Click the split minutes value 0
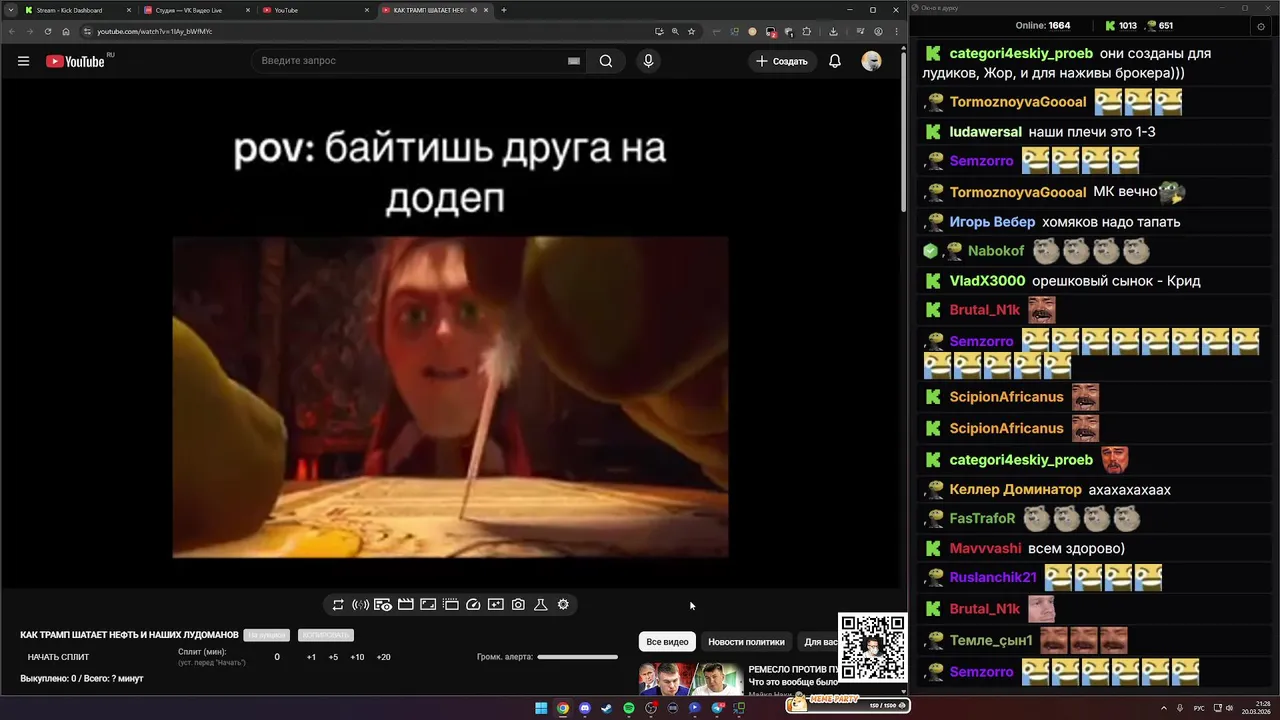 point(277,657)
